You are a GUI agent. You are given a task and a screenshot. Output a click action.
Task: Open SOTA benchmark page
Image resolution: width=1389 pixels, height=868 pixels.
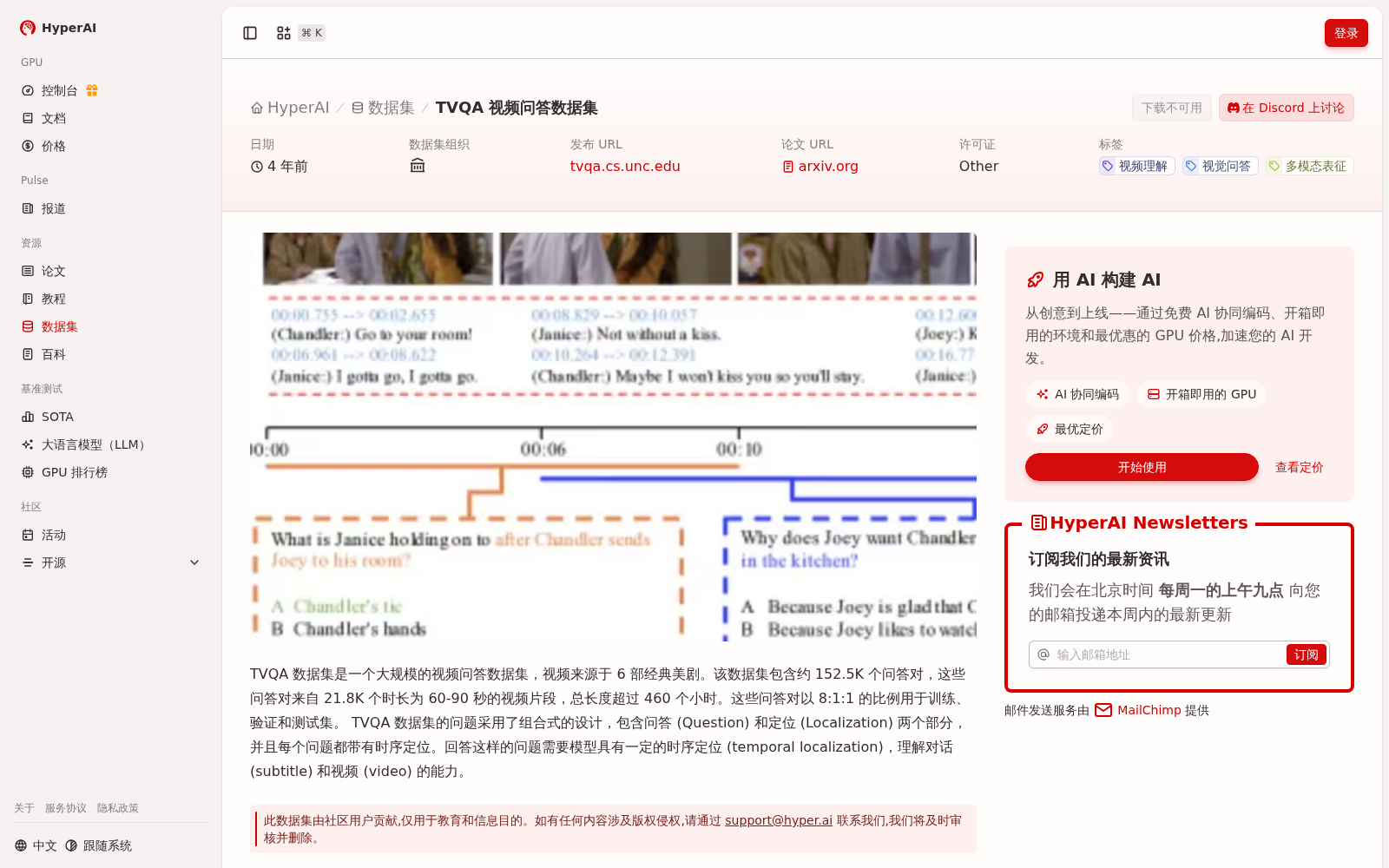pos(111,417)
